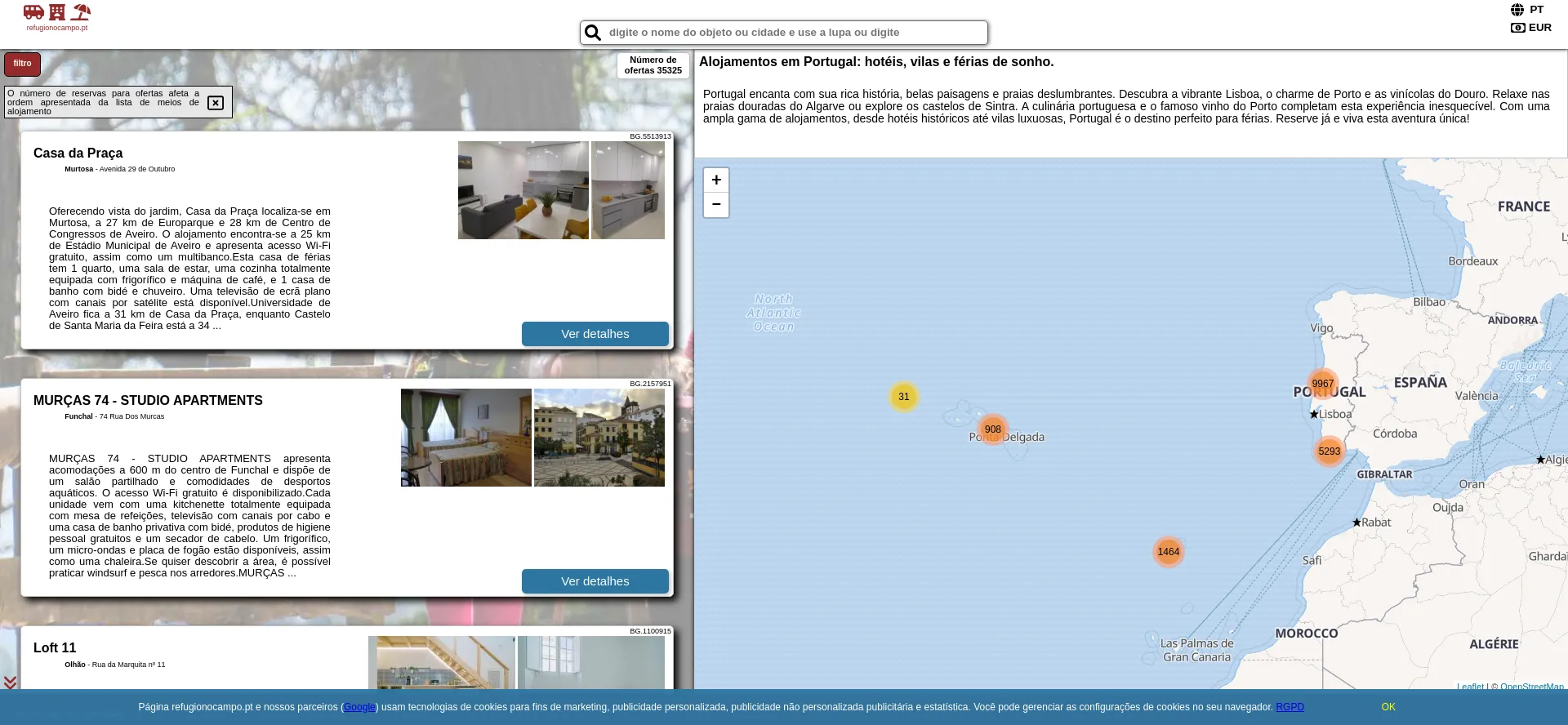View Casa da Praça living room photo
Screen dimensions: 1568x725
(523, 190)
